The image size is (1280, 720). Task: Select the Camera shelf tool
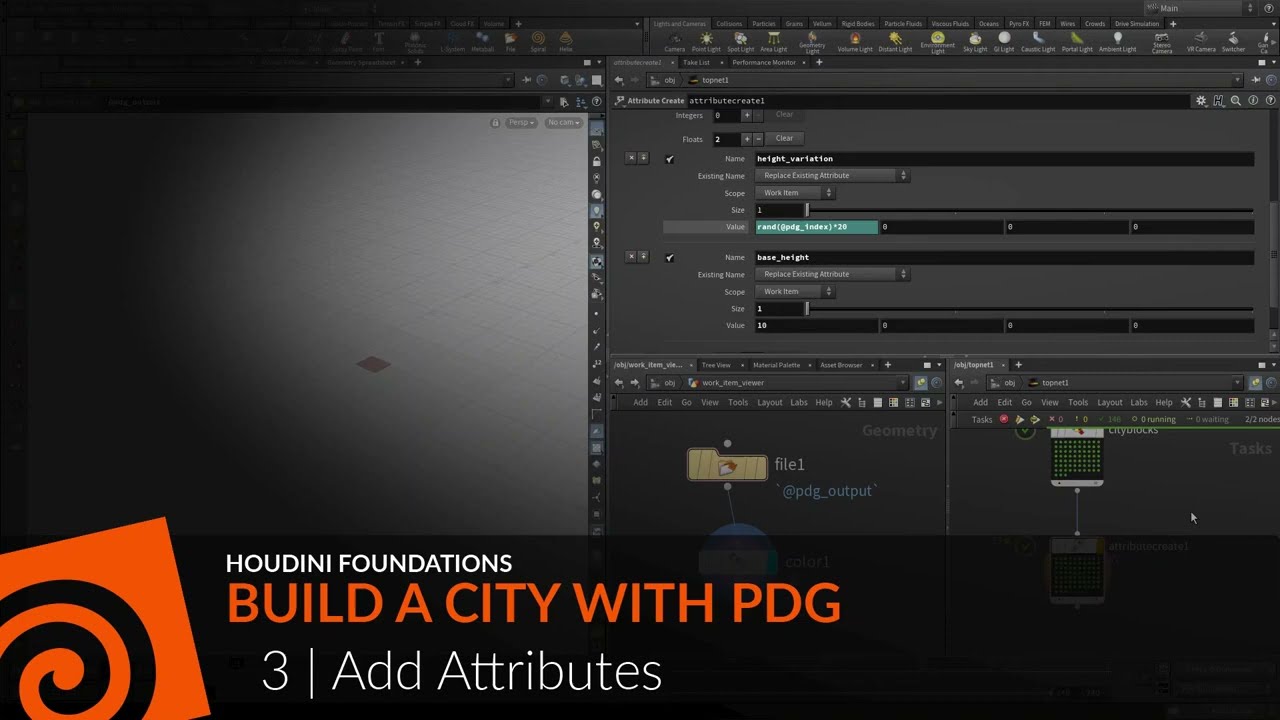675,40
